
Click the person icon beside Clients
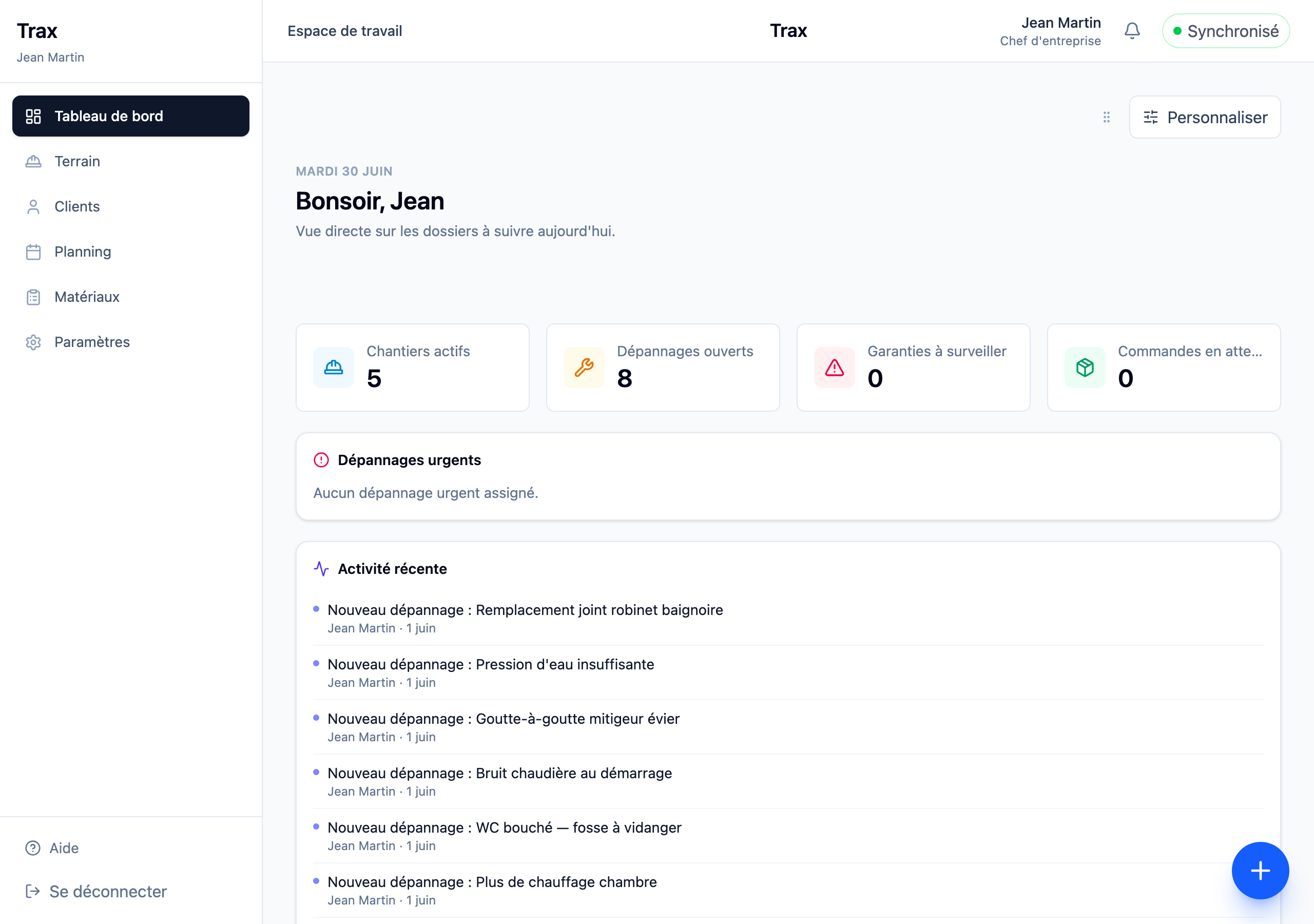33,207
